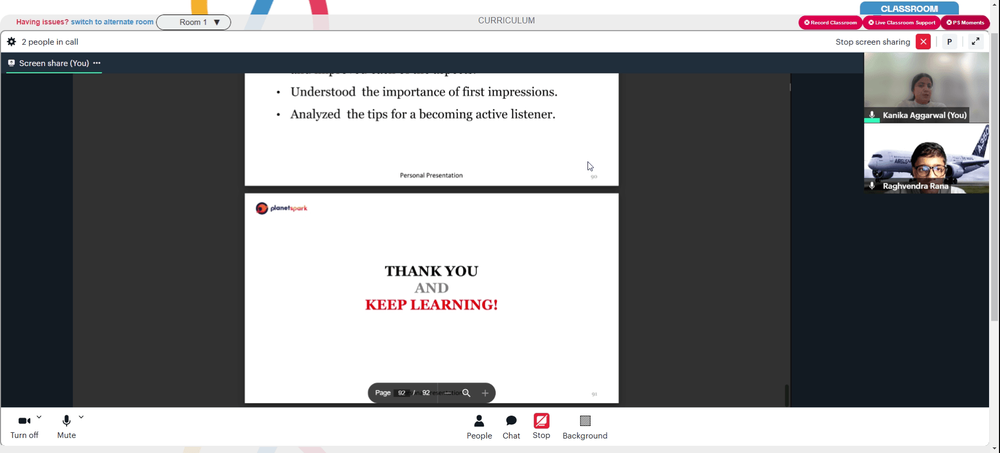Click the PDF page number field

click(402, 393)
